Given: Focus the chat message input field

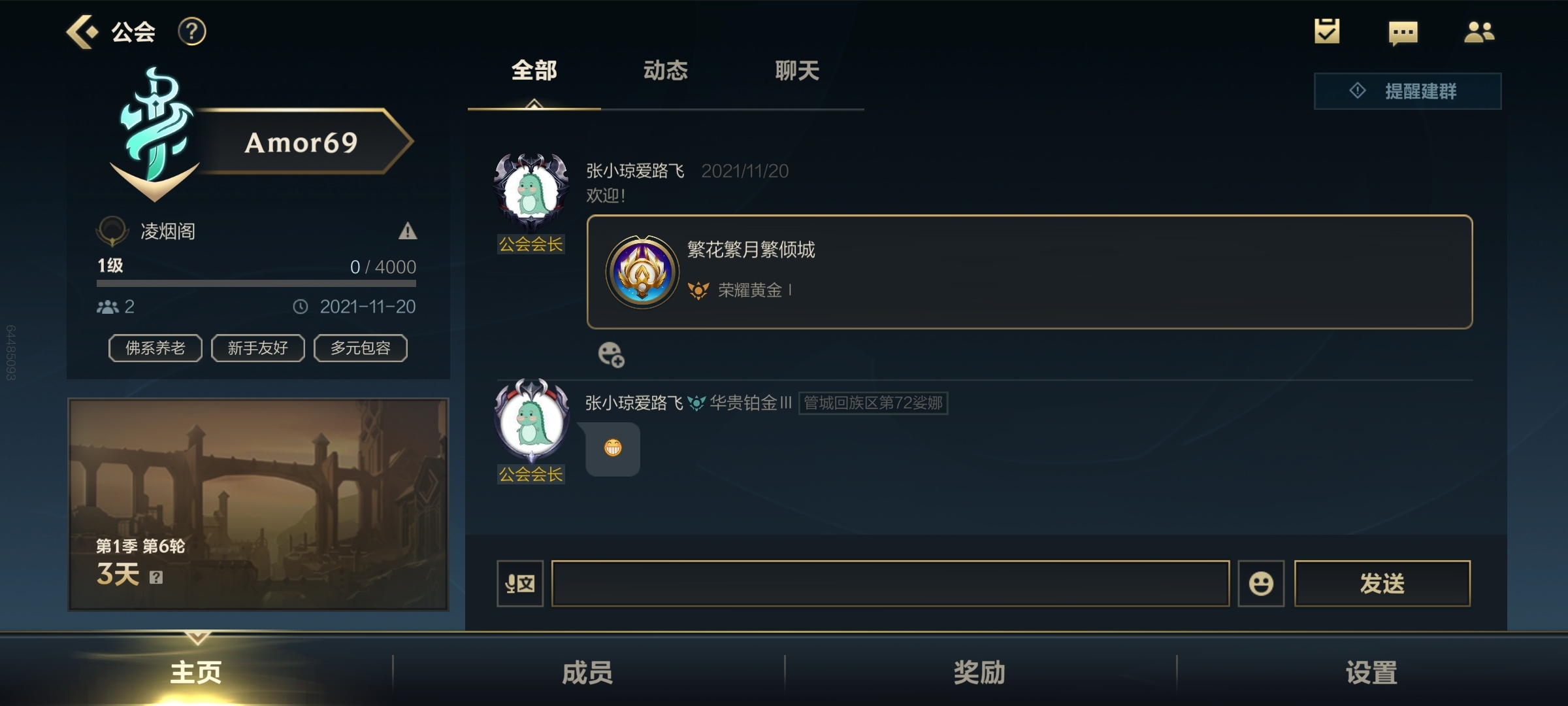Looking at the screenshot, I should [890, 583].
